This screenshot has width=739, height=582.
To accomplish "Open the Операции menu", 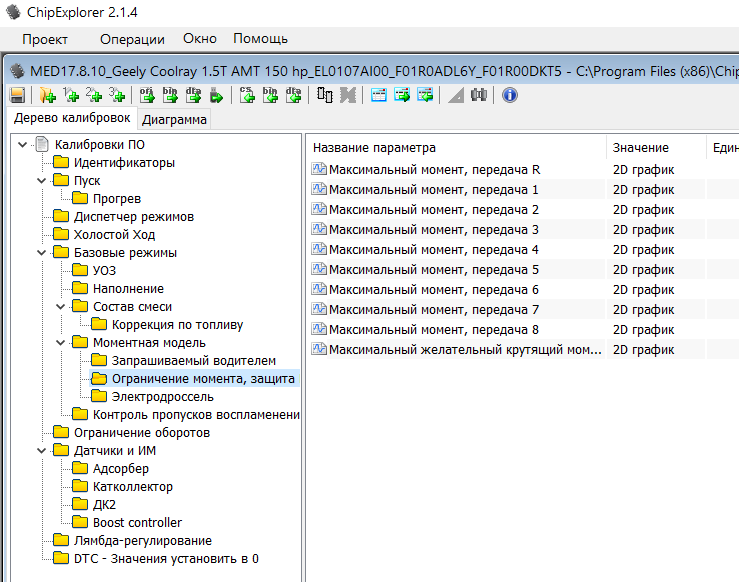I will click(132, 39).
